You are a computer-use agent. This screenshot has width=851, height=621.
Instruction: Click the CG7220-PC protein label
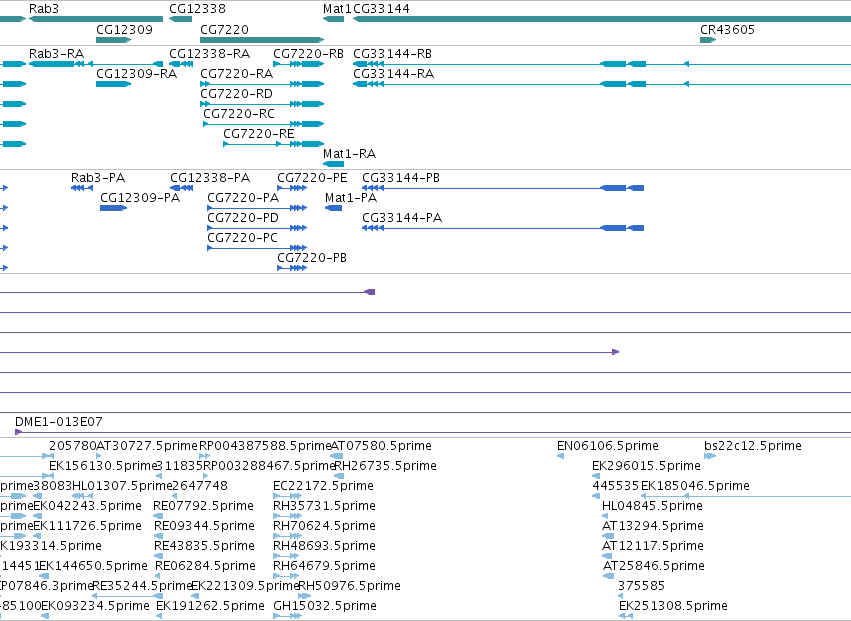[x=243, y=238]
